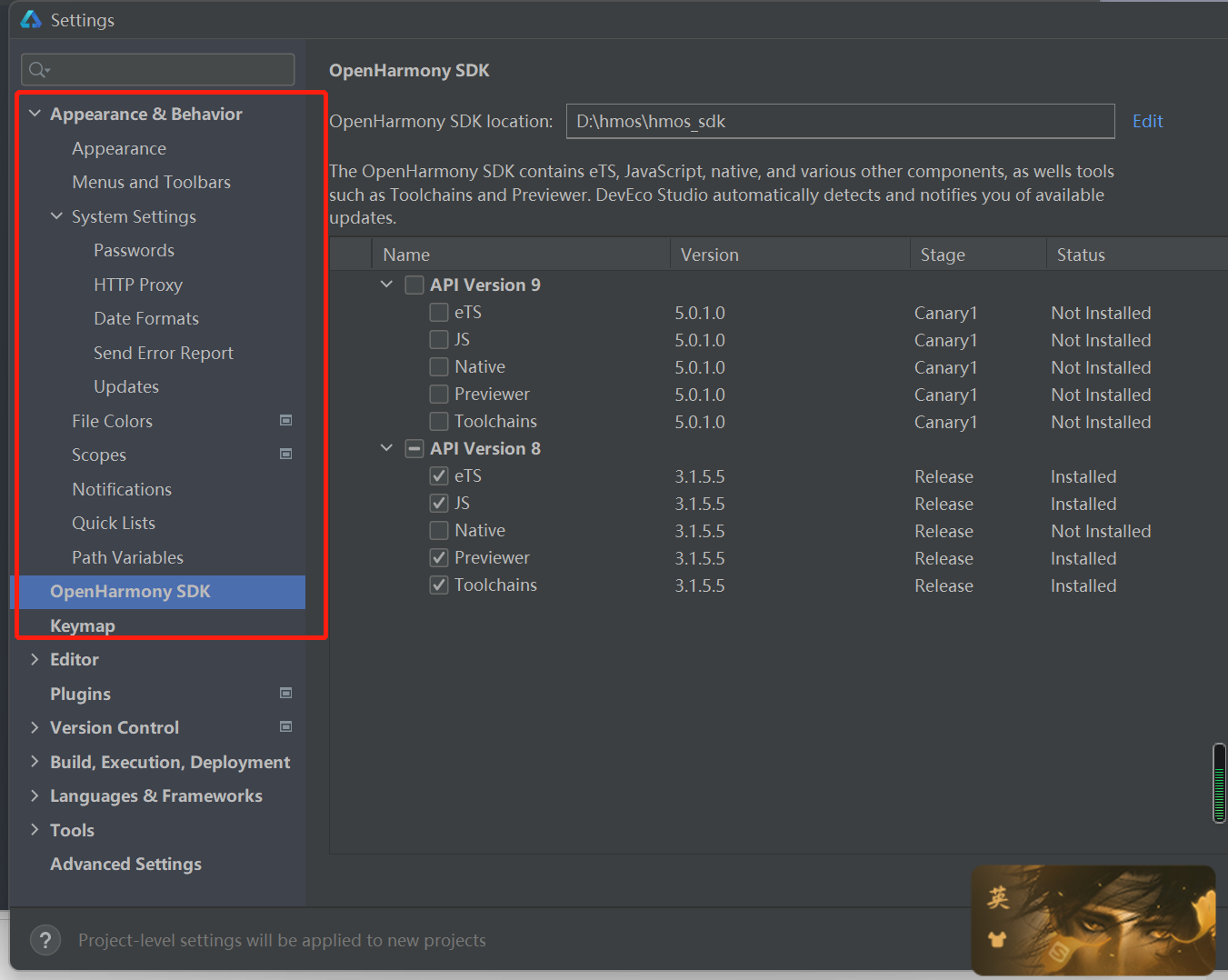Expand the Editor section
The image size is (1228, 980).
pos(35,659)
